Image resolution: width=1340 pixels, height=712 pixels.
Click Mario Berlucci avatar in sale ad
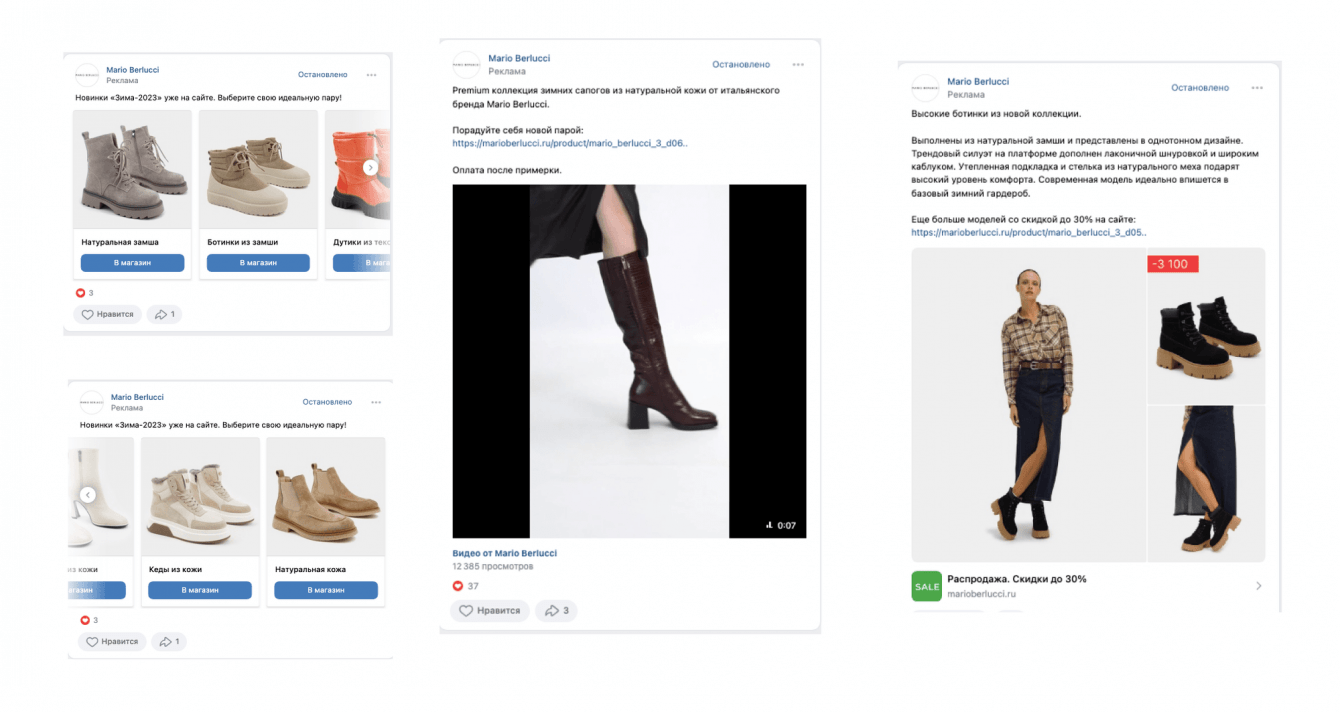coord(925,88)
